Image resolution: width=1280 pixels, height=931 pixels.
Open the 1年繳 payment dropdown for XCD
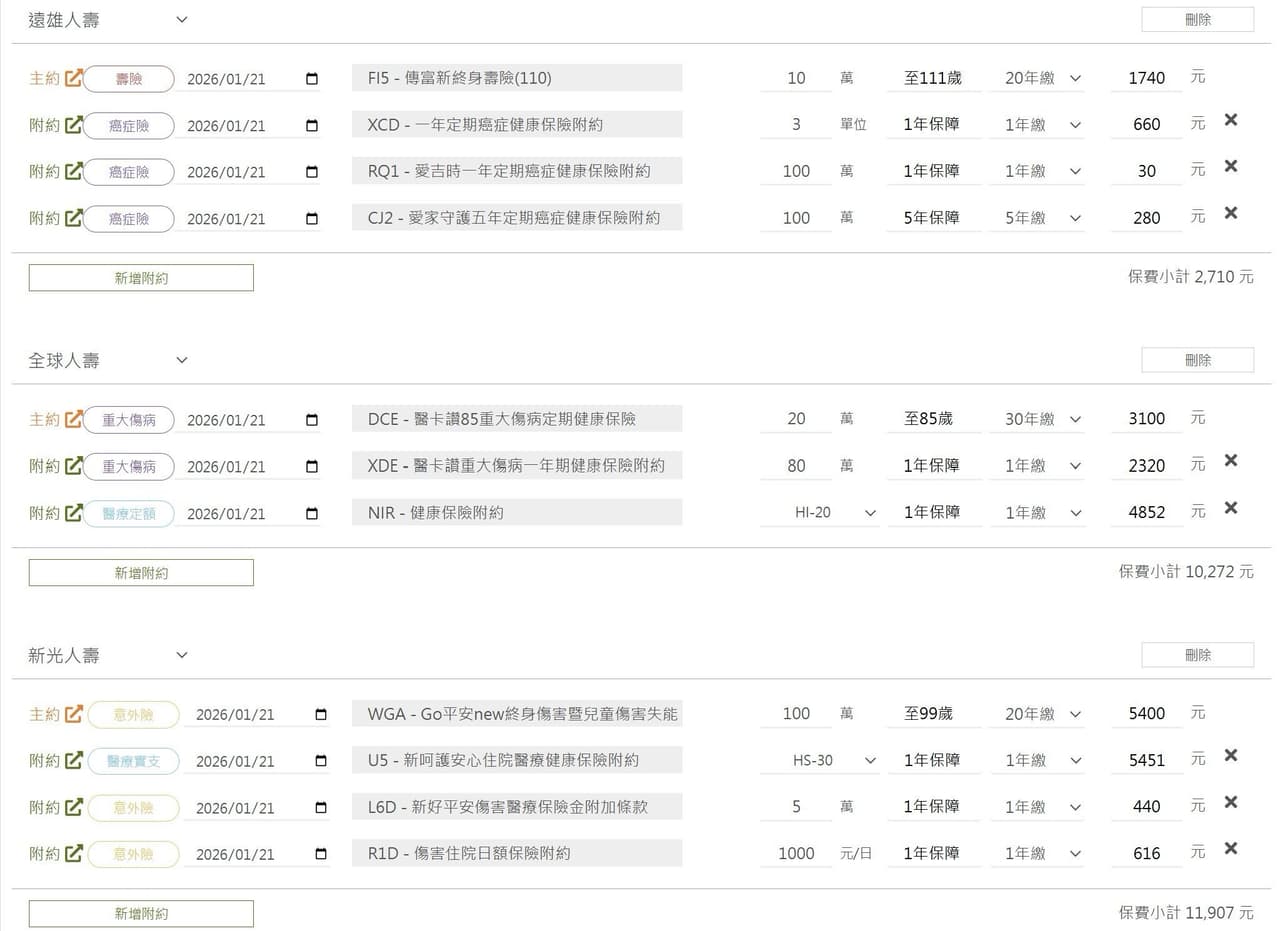[1039, 125]
